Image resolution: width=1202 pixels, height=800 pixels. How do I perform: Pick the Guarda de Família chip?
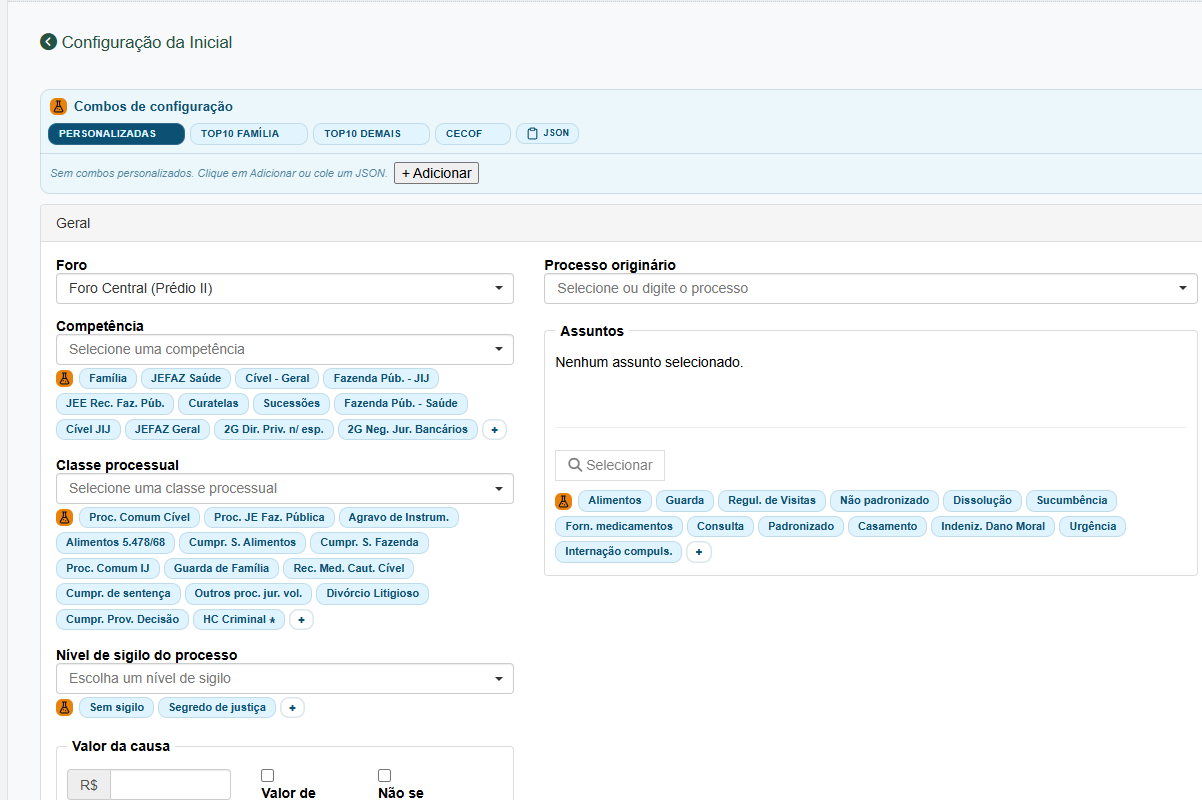pos(221,568)
